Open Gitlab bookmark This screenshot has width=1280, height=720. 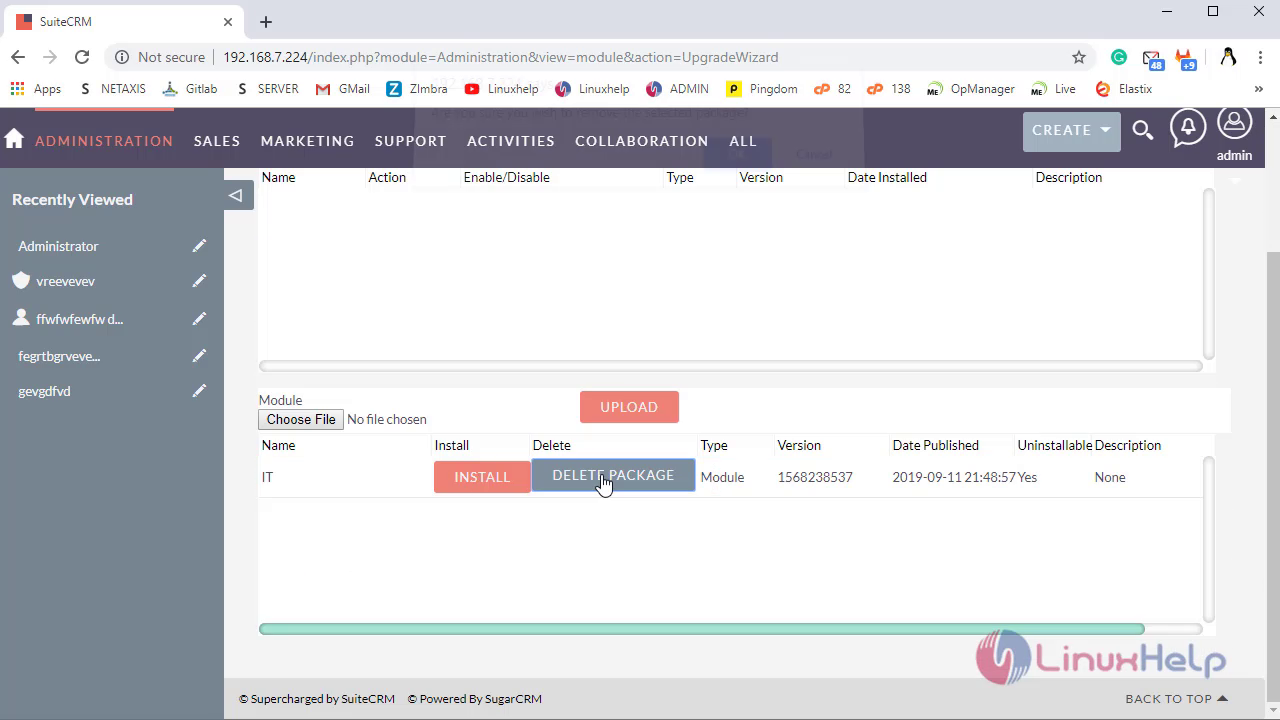(x=190, y=89)
